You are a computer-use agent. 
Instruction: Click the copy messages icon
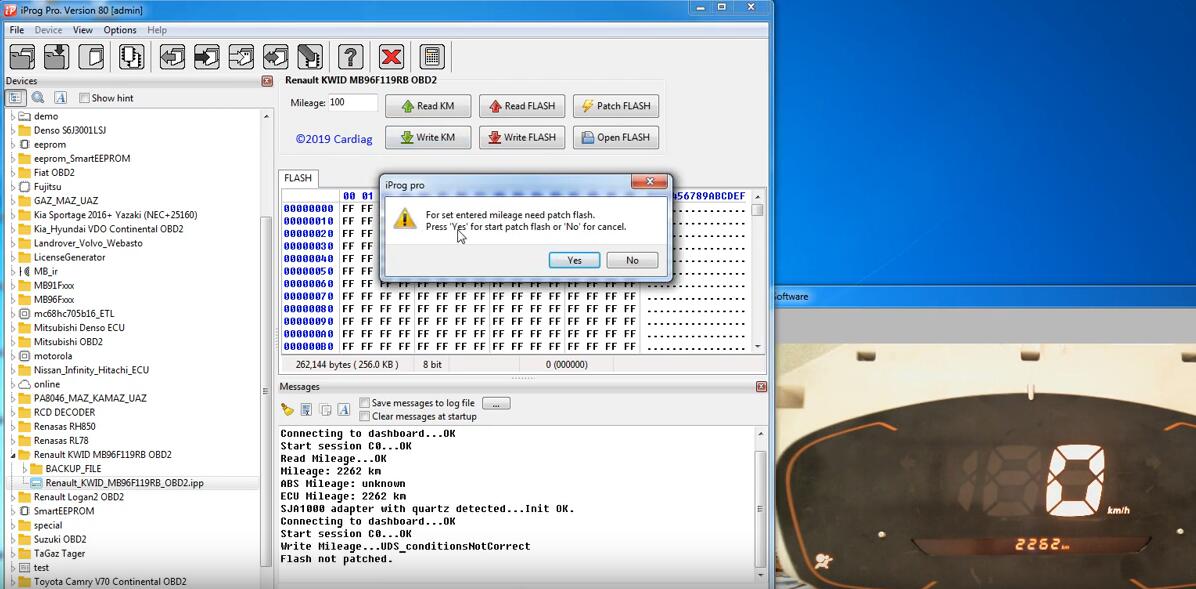[326, 410]
